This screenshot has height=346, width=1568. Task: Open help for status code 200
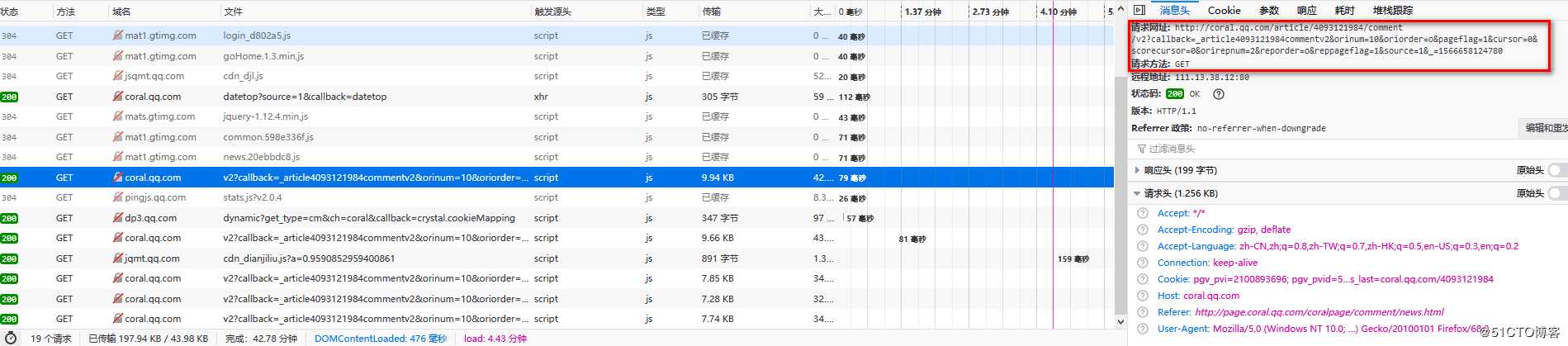[x=1218, y=94]
